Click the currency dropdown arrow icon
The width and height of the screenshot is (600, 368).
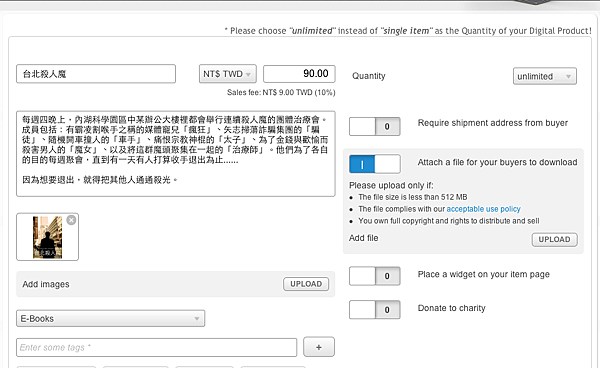coord(248,74)
